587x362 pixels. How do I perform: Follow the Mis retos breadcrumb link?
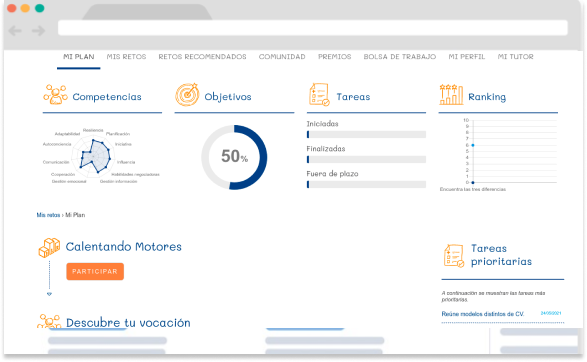click(48, 215)
